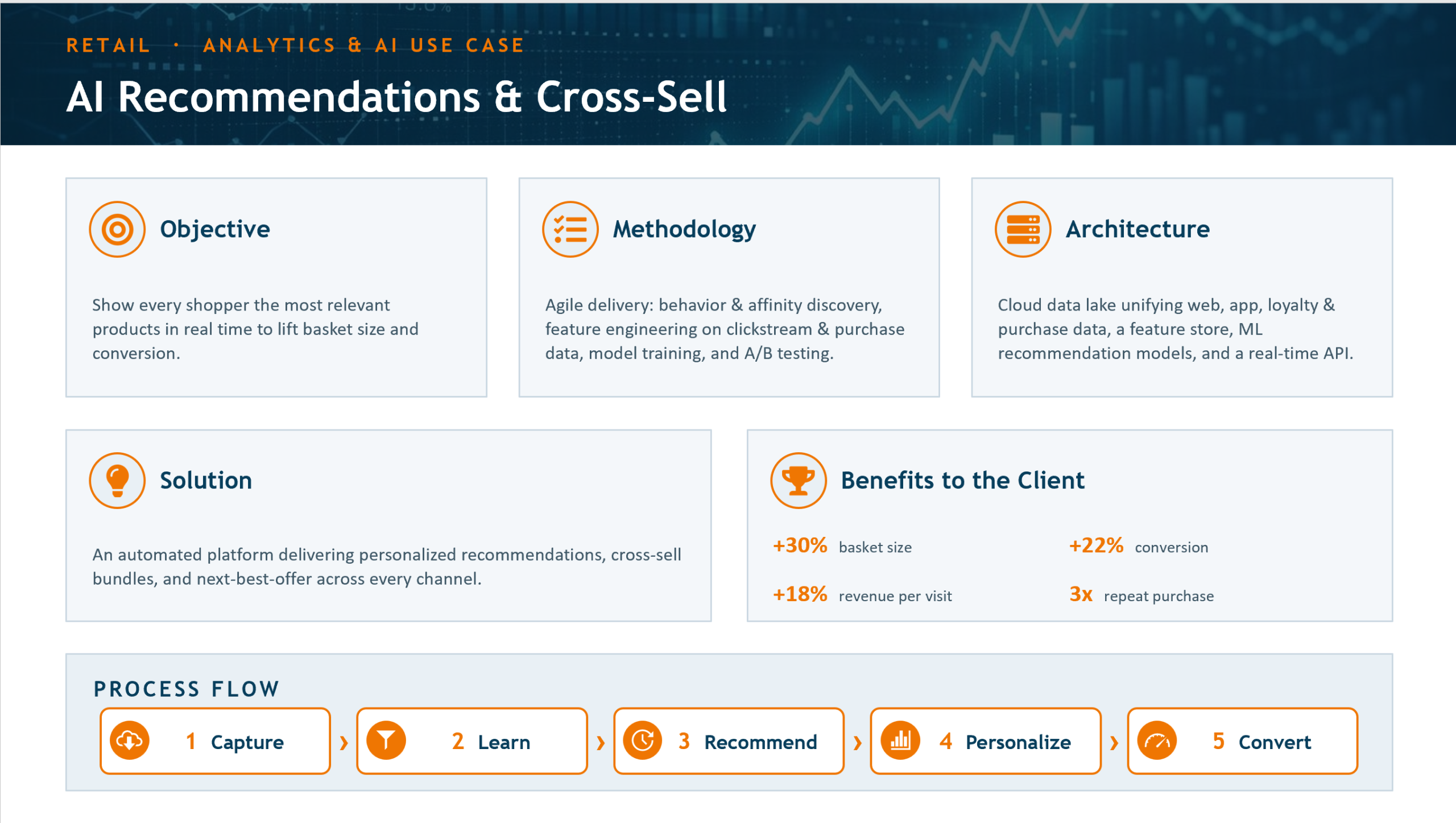Click the Personalize bar chart icon
This screenshot has width=1456, height=823.
tap(900, 741)
